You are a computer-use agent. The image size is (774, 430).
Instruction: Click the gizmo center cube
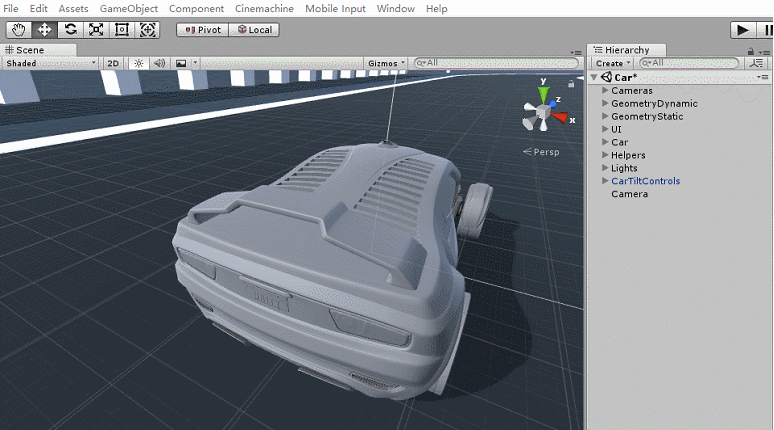point(543,113)
